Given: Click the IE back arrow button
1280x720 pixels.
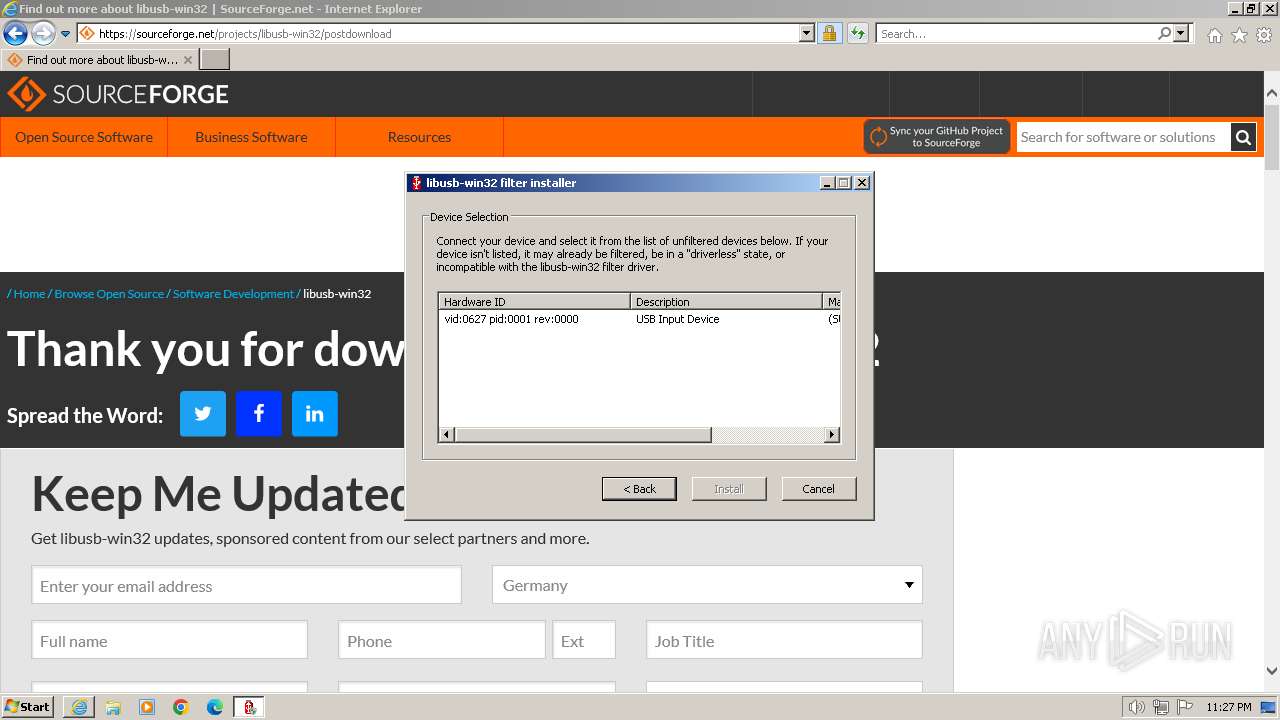Looking at the screenshot, I should [x=15, y=34].
